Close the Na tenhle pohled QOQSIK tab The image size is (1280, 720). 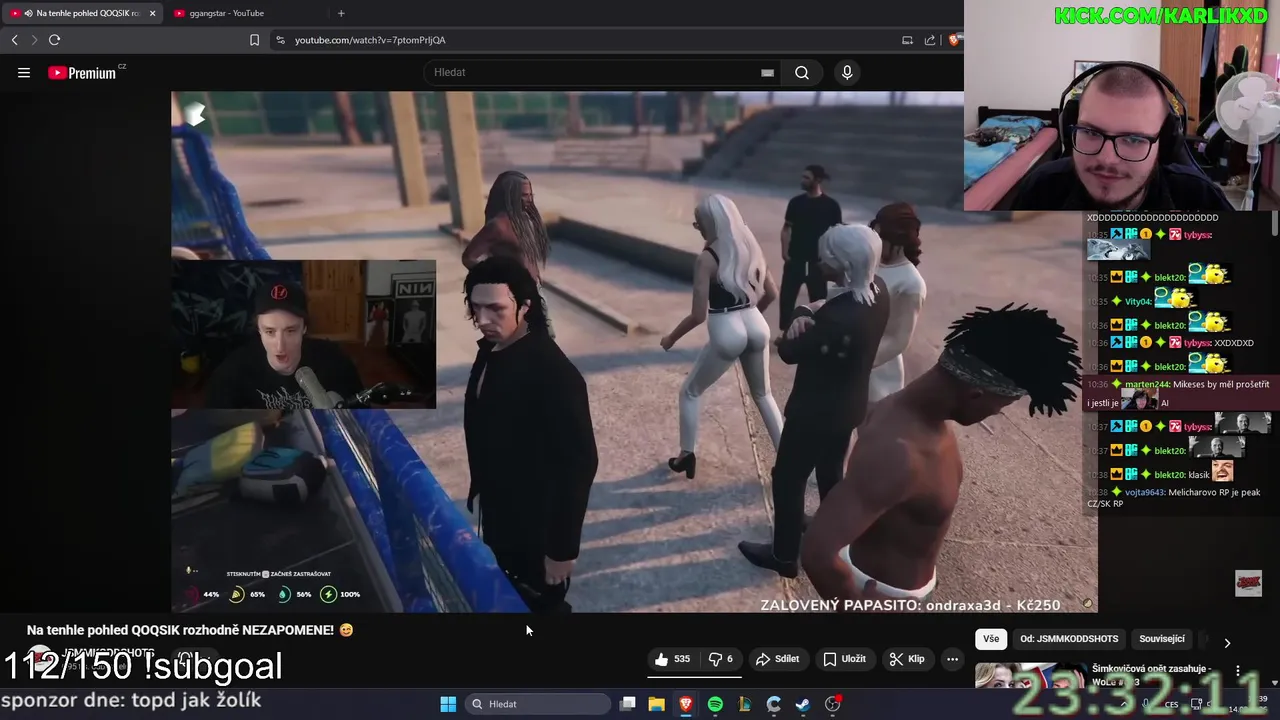coord(152,13)
